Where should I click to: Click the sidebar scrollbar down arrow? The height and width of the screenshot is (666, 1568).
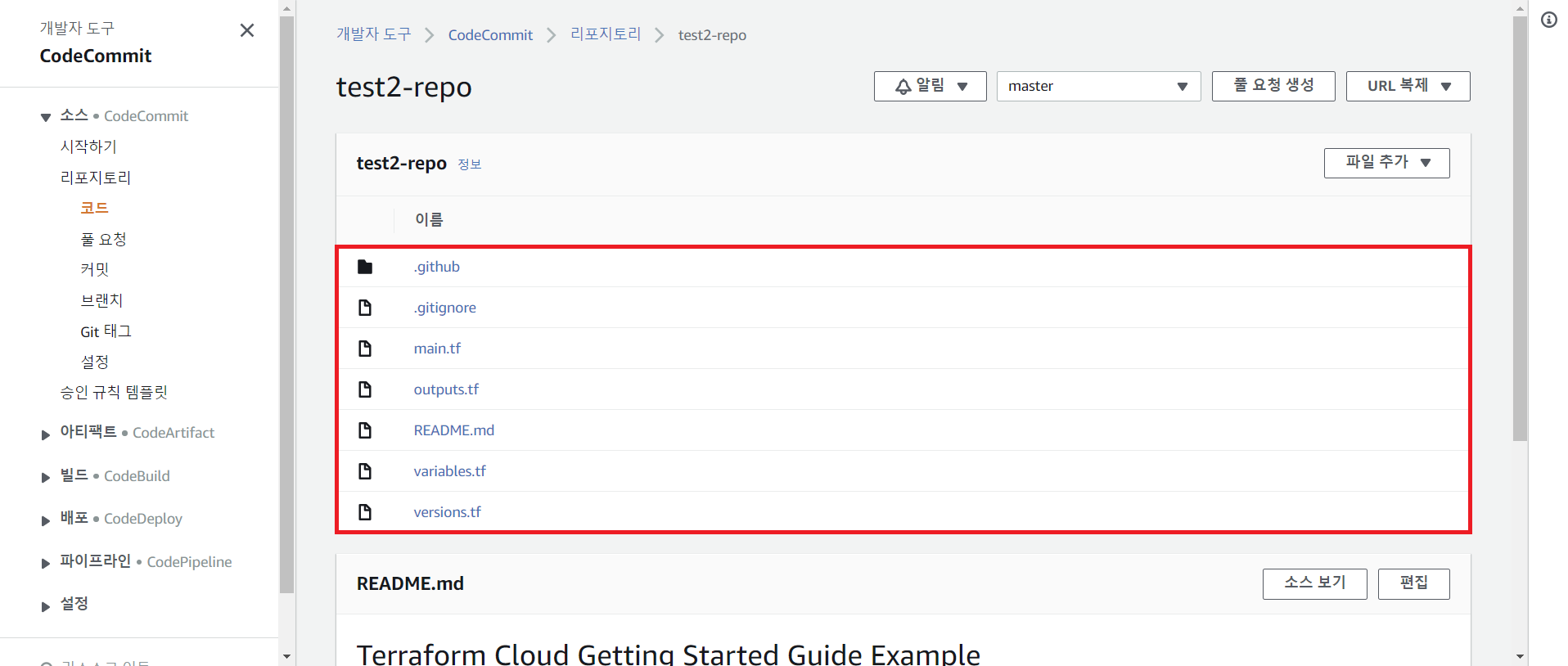click(286, 656)
